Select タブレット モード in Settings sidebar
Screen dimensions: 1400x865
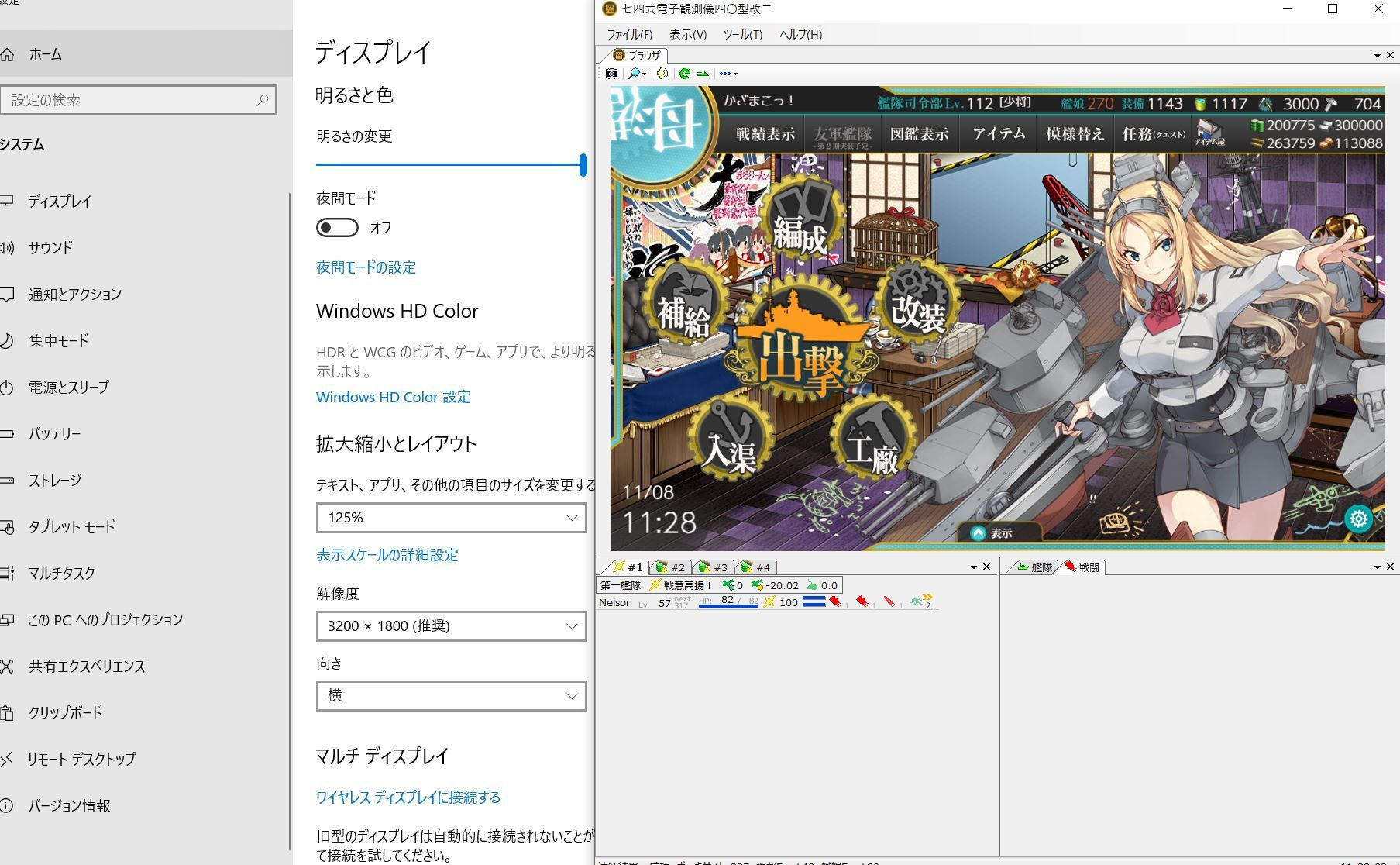tap(146, 527)
